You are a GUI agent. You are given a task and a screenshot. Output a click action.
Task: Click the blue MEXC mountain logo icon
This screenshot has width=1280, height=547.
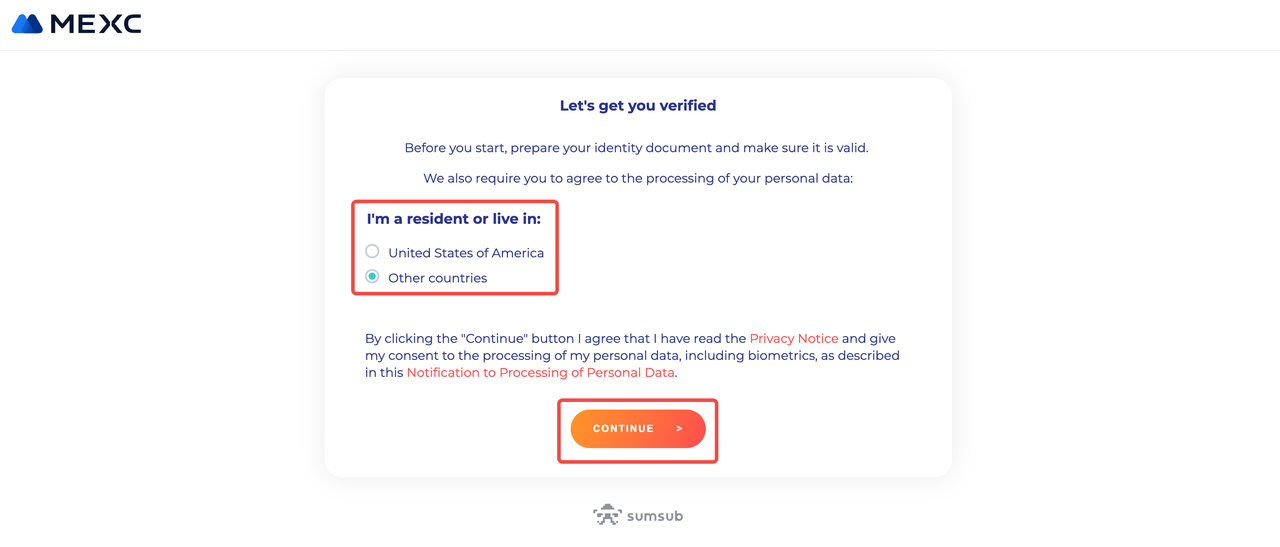[x=27, y=24]
